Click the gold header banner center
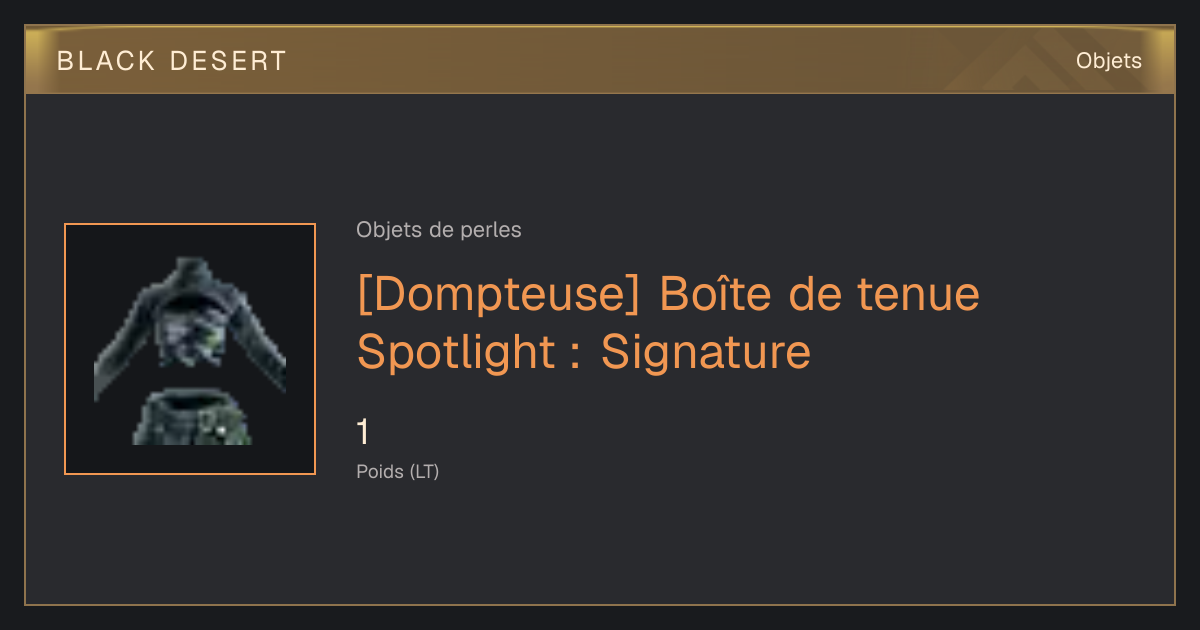Screen dimensions: 1200x630 coord(600,60)
